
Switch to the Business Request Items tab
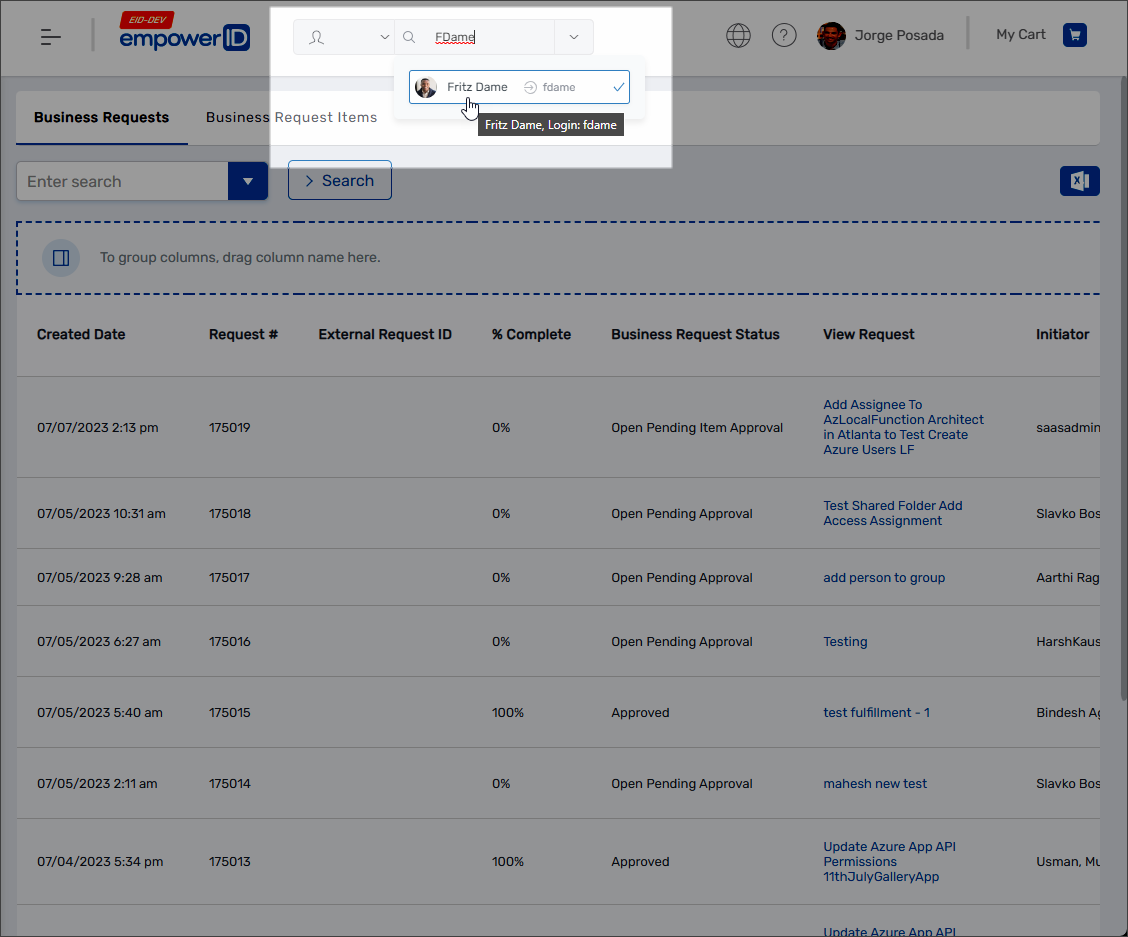[x=291, y=117]
